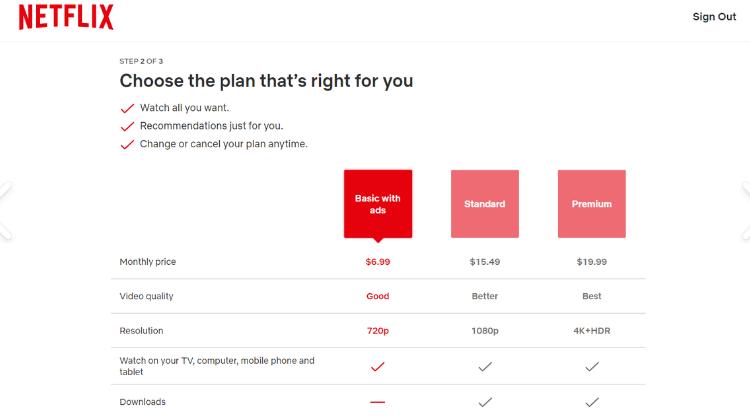750x420 pixels.
Task: Choose the Standard plan tile
Action: pos(484,204)
